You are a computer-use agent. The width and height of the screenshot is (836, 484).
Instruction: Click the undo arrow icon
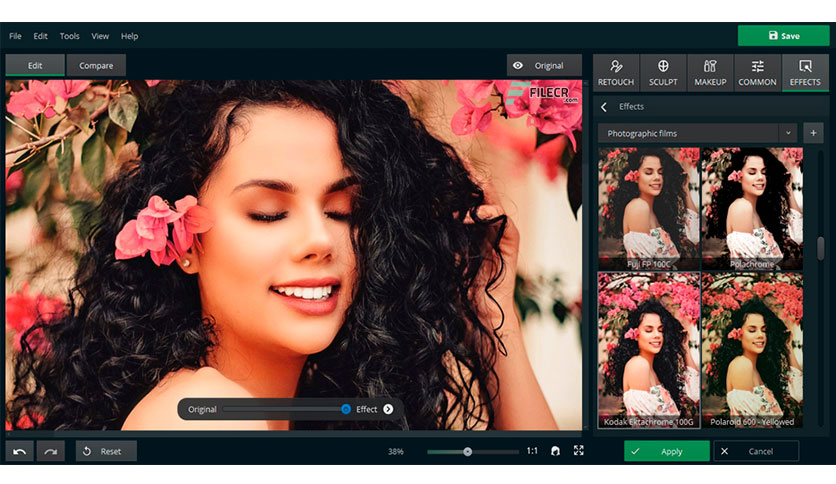click(x=20, y=451)
